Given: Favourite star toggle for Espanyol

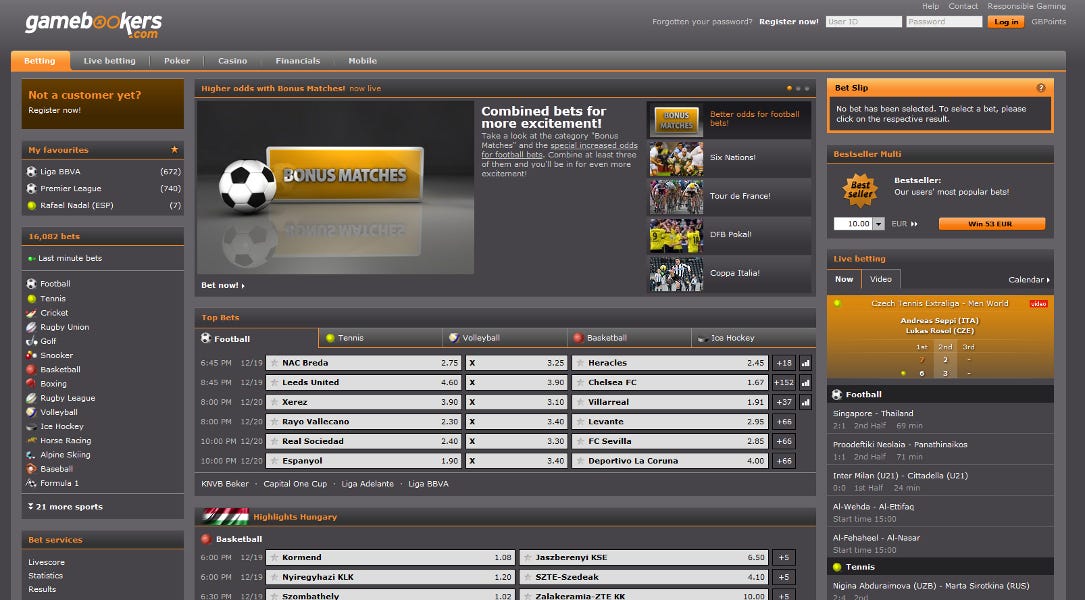Looking at the screenshot, I should coord(275,460).
